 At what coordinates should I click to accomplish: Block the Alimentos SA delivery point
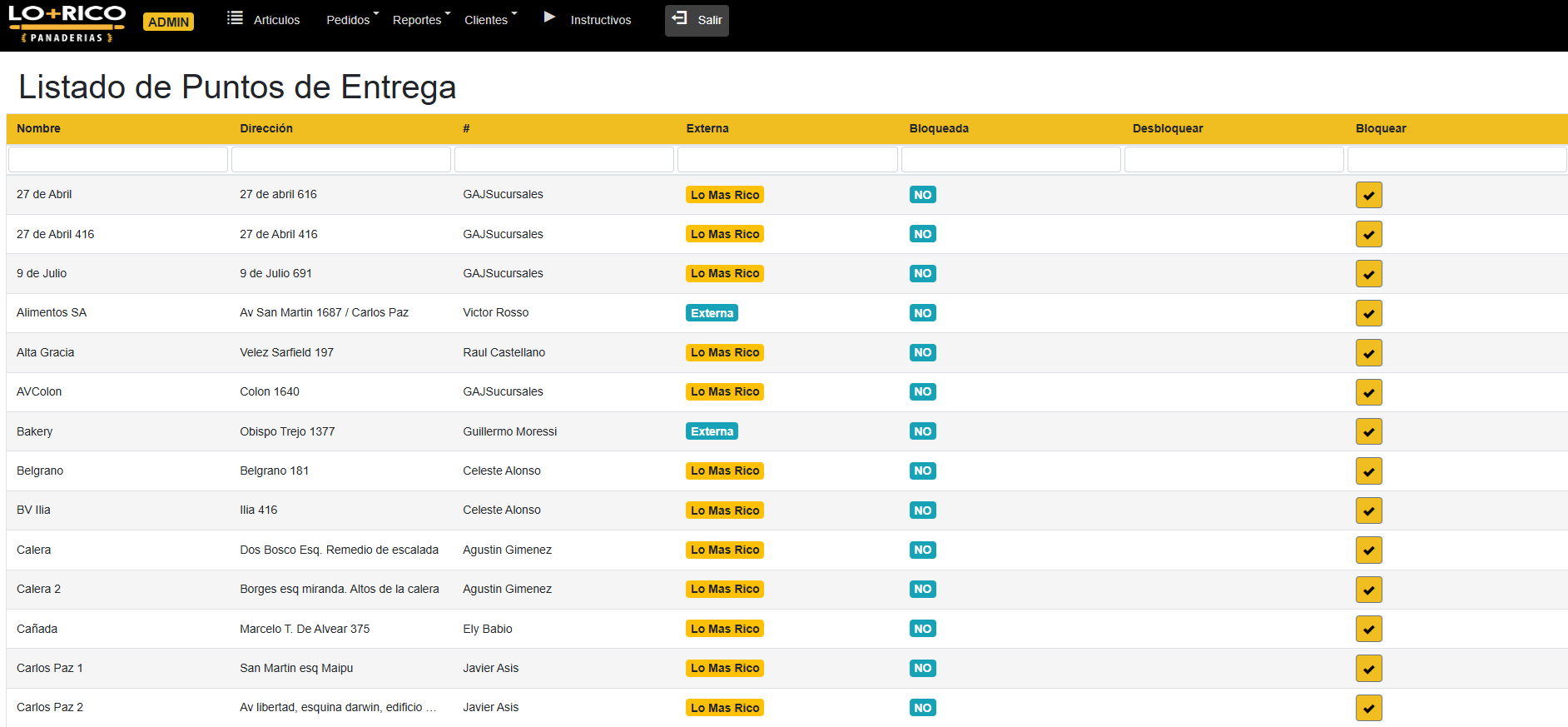pyautogui.click(x=1368, y=313)
